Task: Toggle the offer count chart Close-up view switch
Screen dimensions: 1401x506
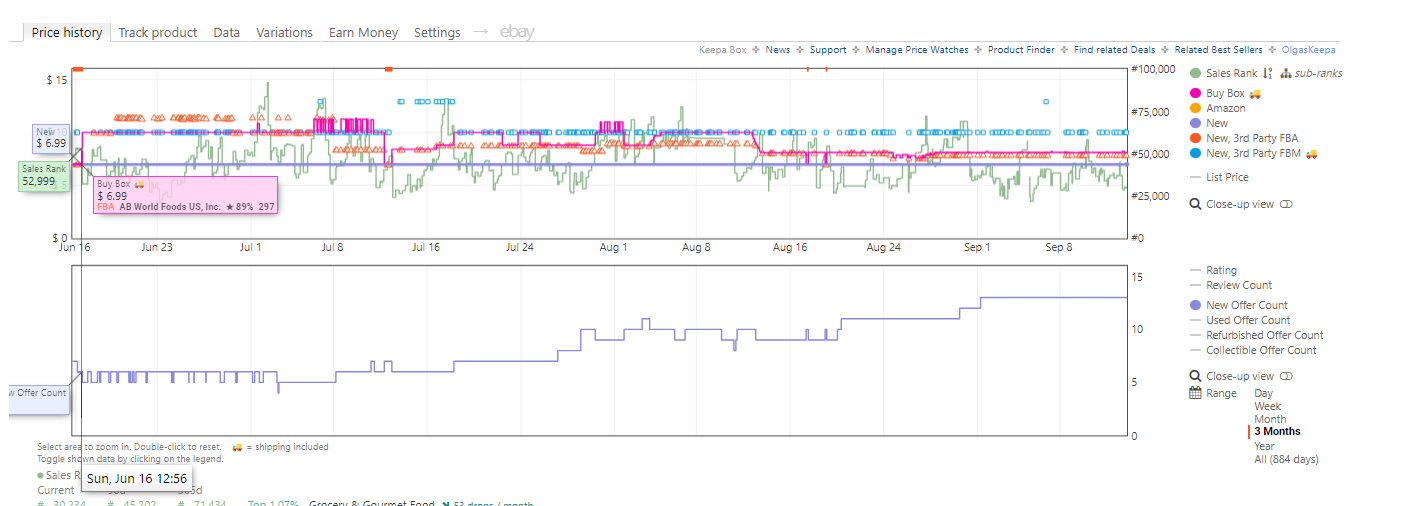Action: (x=1286, y=376)
